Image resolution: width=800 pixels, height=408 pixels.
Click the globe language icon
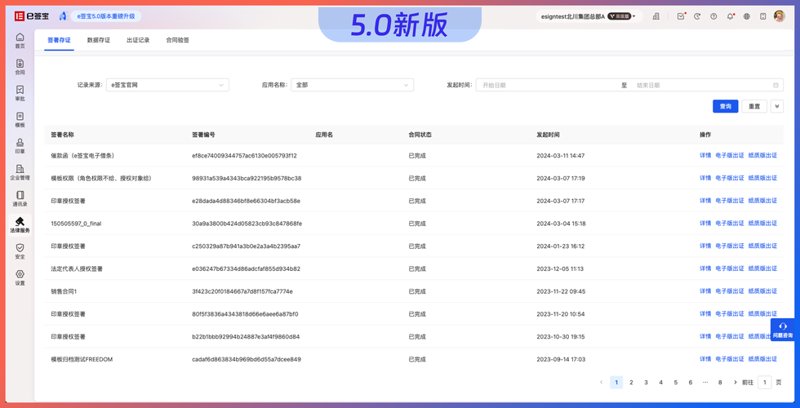click(746, 16)
